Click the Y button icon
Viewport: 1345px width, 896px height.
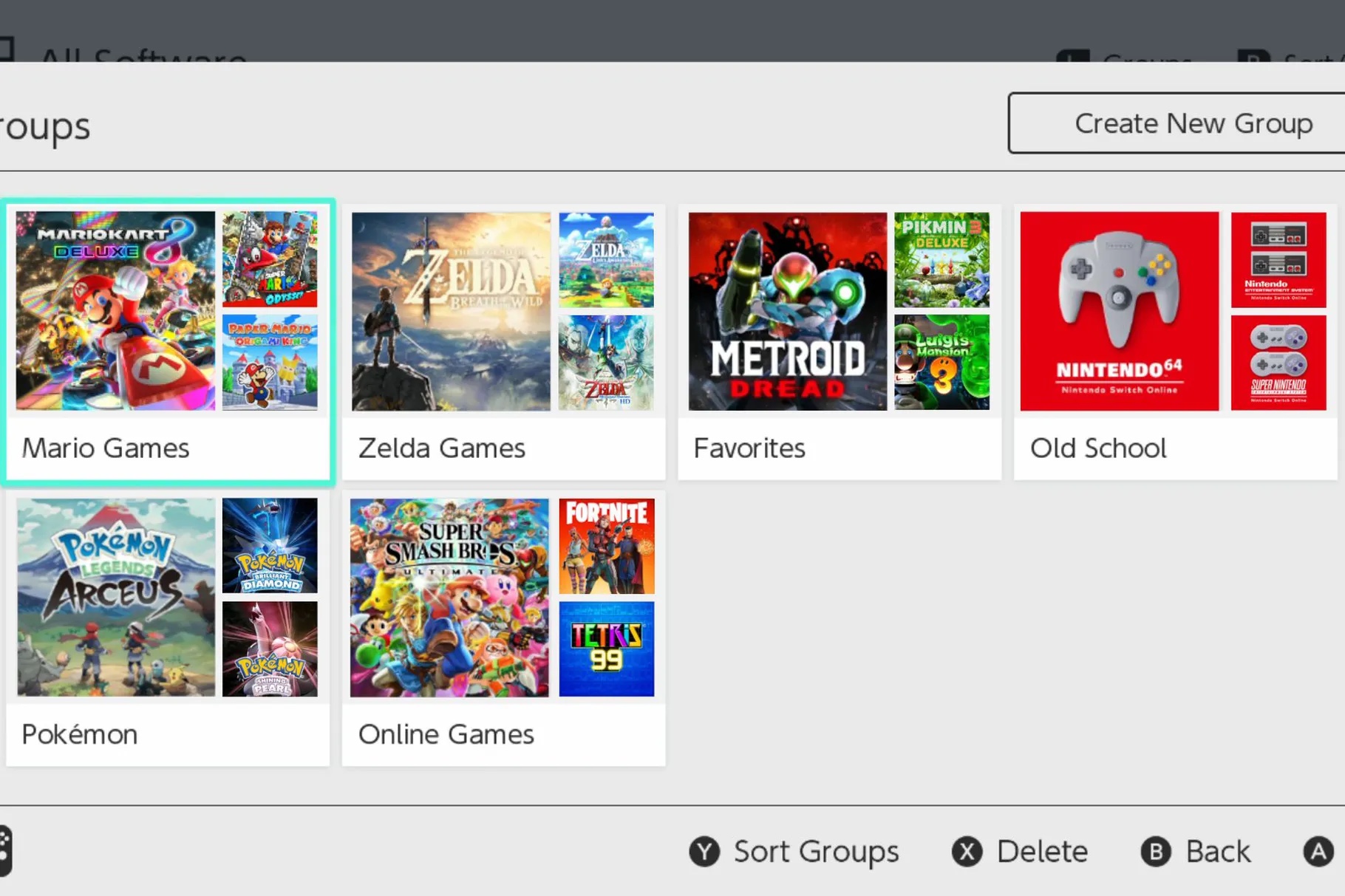pos(704,852)
